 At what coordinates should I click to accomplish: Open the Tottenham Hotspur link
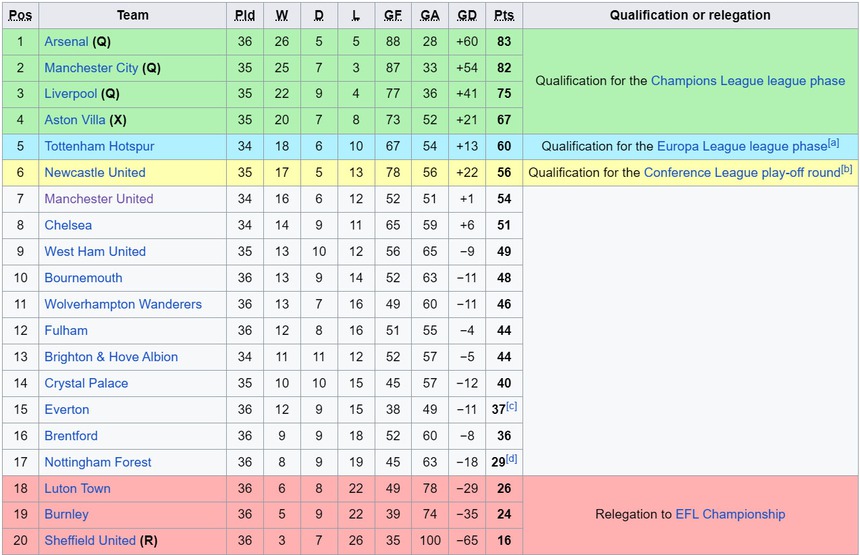click(99, 147)
